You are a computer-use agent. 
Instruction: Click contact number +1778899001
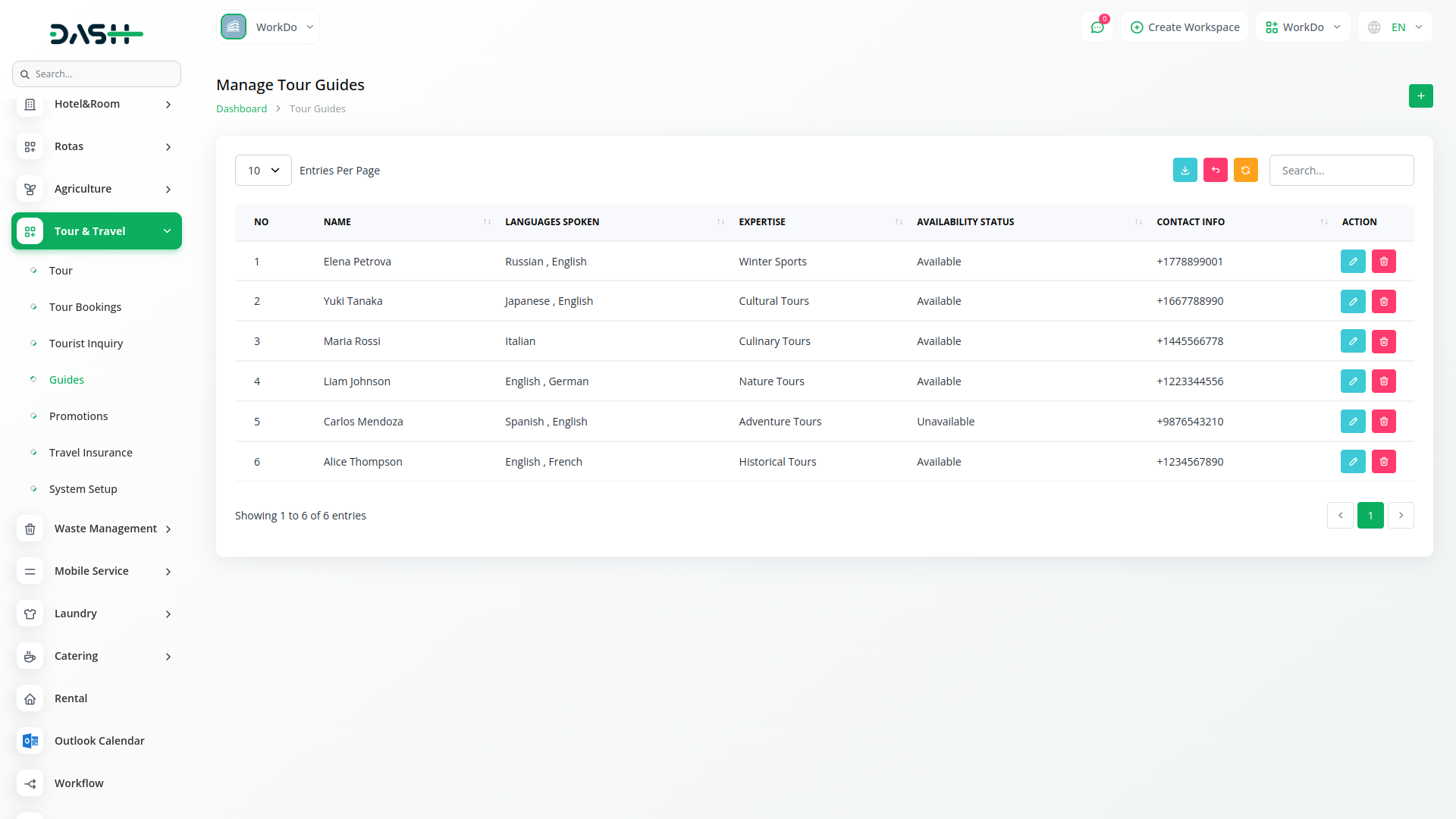pos(1190,262)
